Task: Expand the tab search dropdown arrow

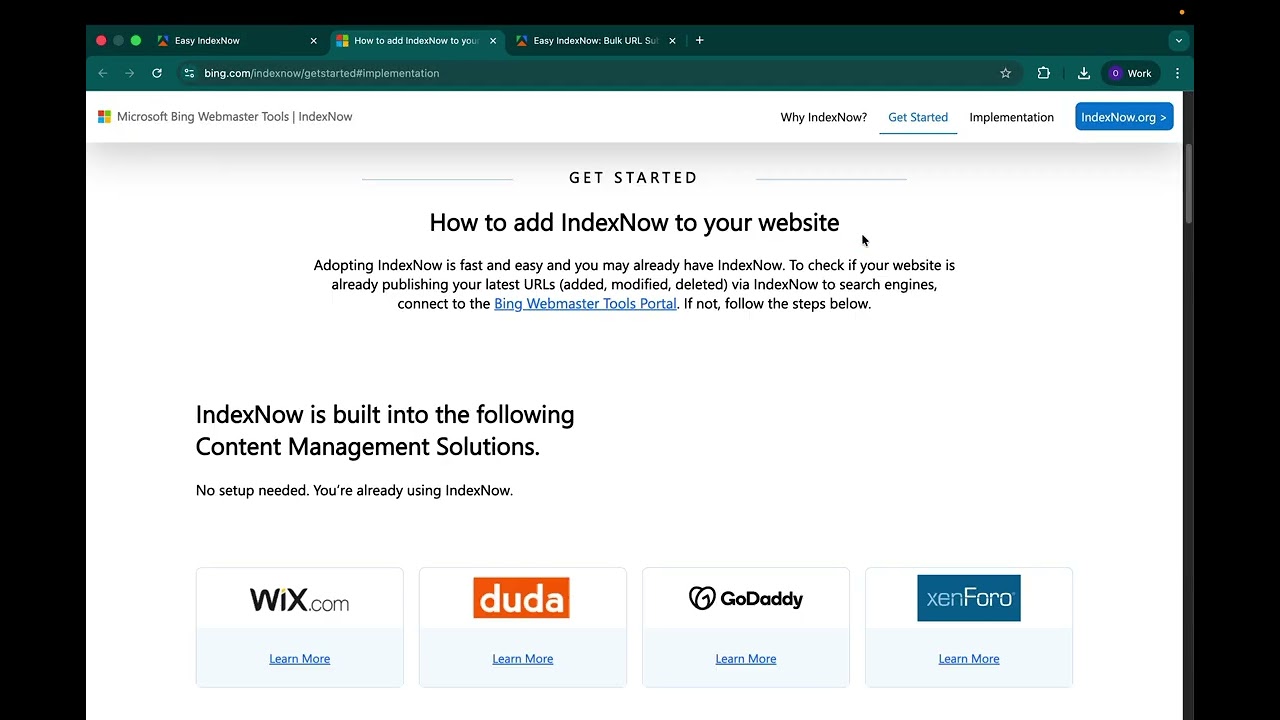Action: click(1179, 41)
